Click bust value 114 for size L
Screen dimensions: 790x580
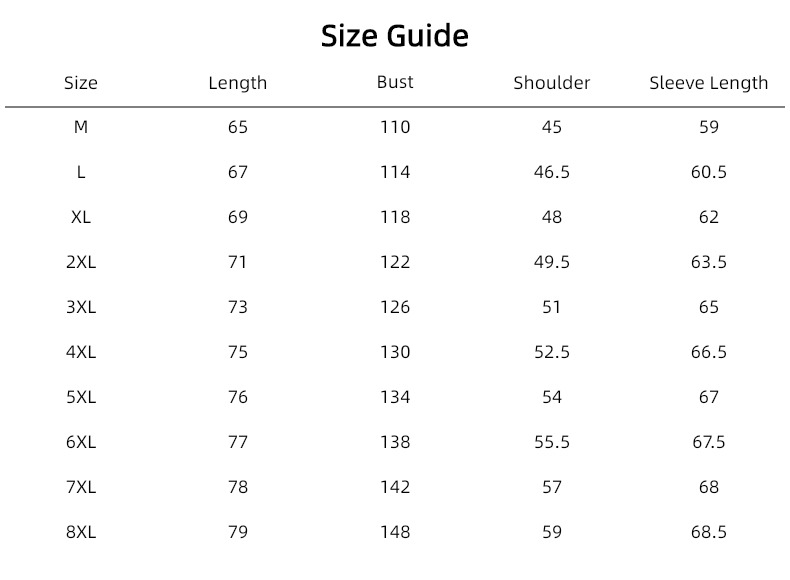[x=395, y=172]
